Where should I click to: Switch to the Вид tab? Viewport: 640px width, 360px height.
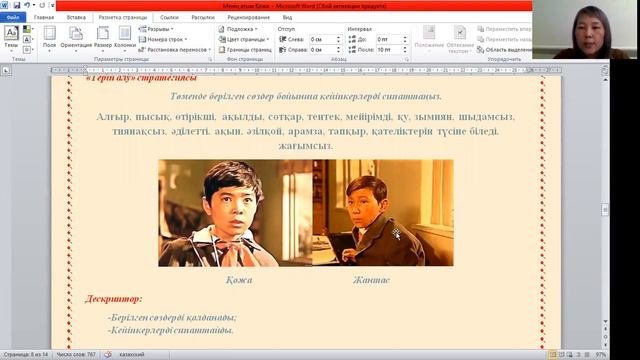(287, 18)
